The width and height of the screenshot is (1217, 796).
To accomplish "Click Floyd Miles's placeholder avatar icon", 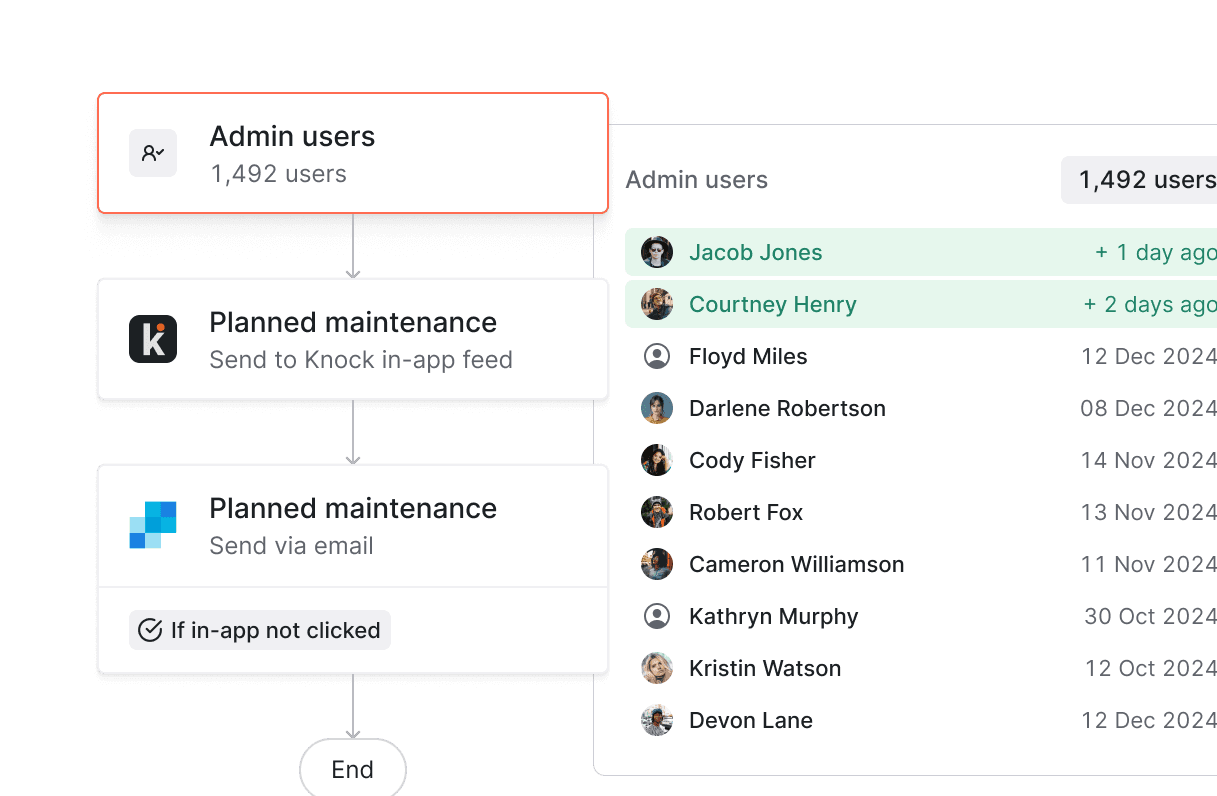I will pos(657,356).
